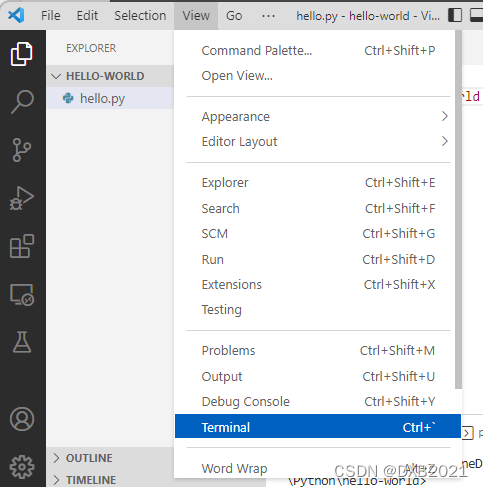Image resolution: width=483 pixels, height=487 pixels.
Task: Open the Accounts person icon
Action: [22, 419]
